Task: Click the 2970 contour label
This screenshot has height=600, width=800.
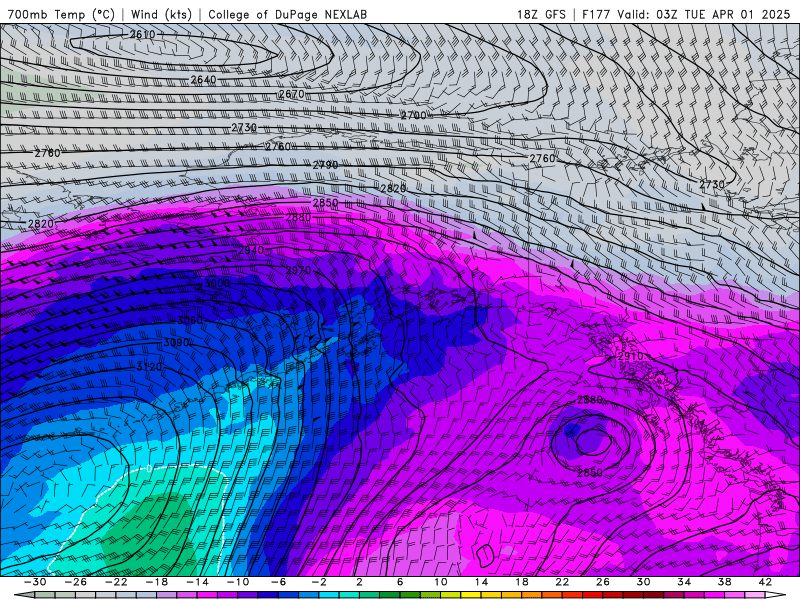Action: tap(298, 270)
